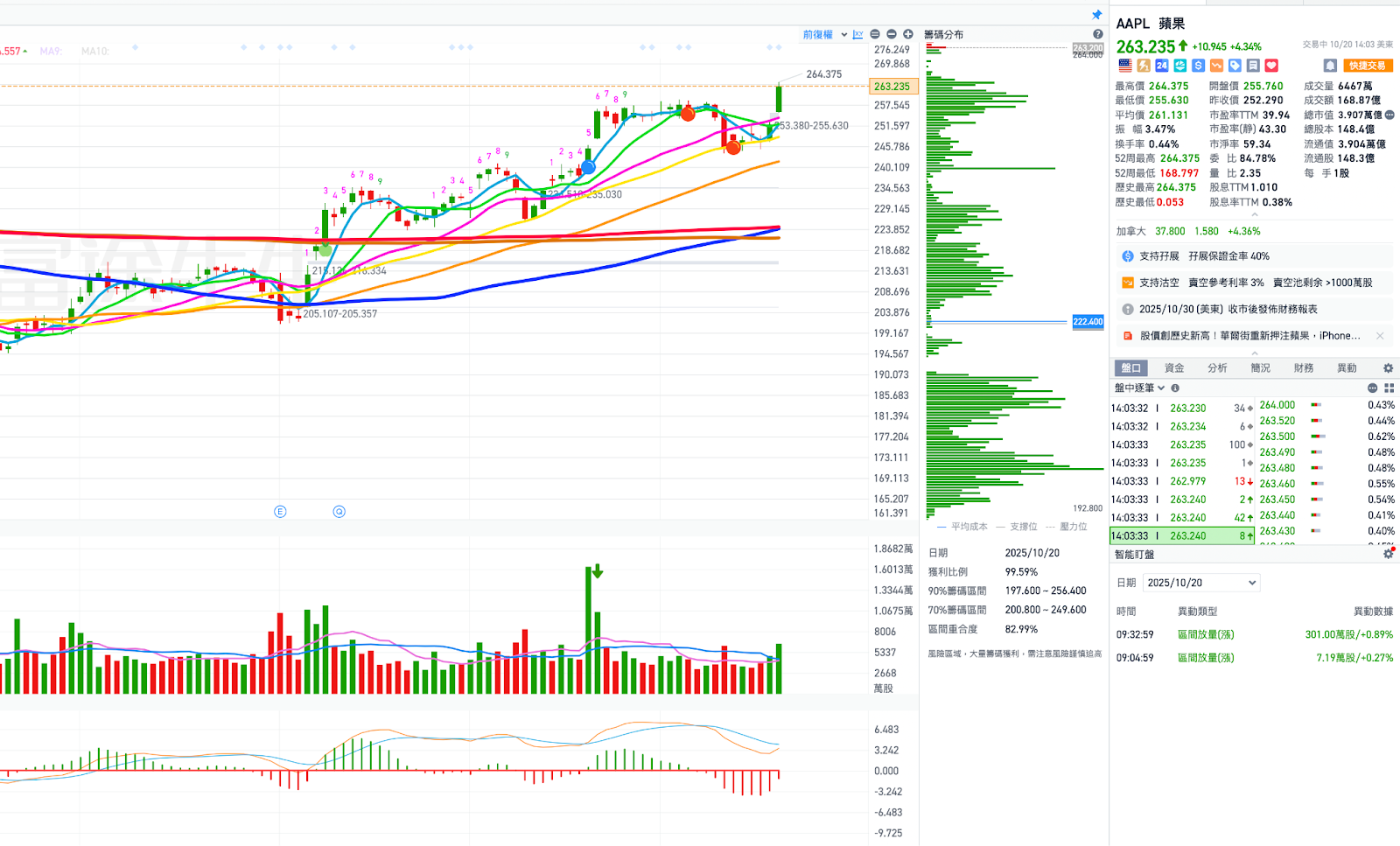Toggle the red heart favorite icon
Image resolution: width=1400 pixels, height=846 pixels.
(1271, 66)
